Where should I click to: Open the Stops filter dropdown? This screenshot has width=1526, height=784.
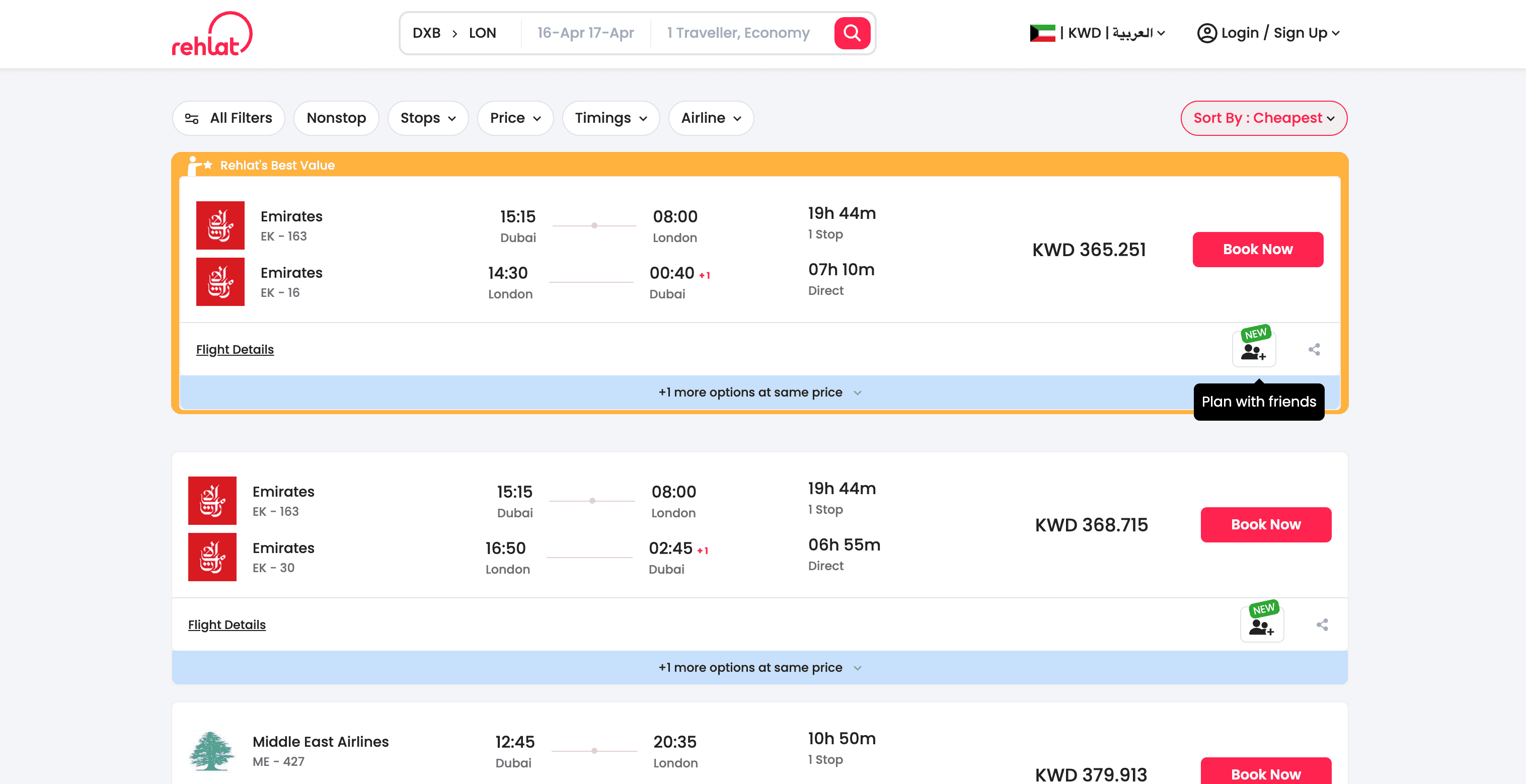(428, 118)
